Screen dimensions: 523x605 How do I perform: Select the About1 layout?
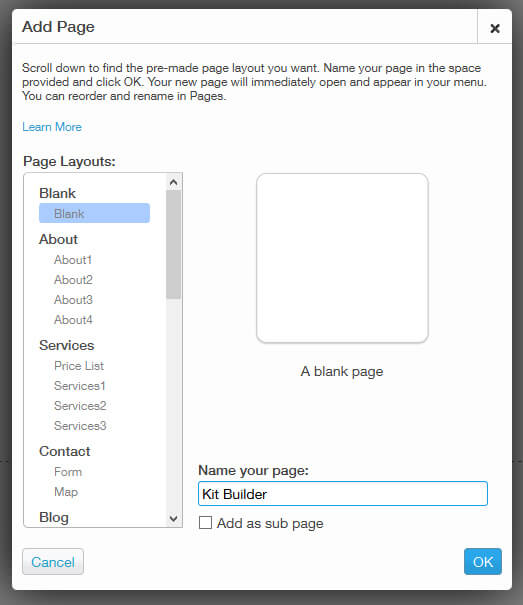(73, 260)
